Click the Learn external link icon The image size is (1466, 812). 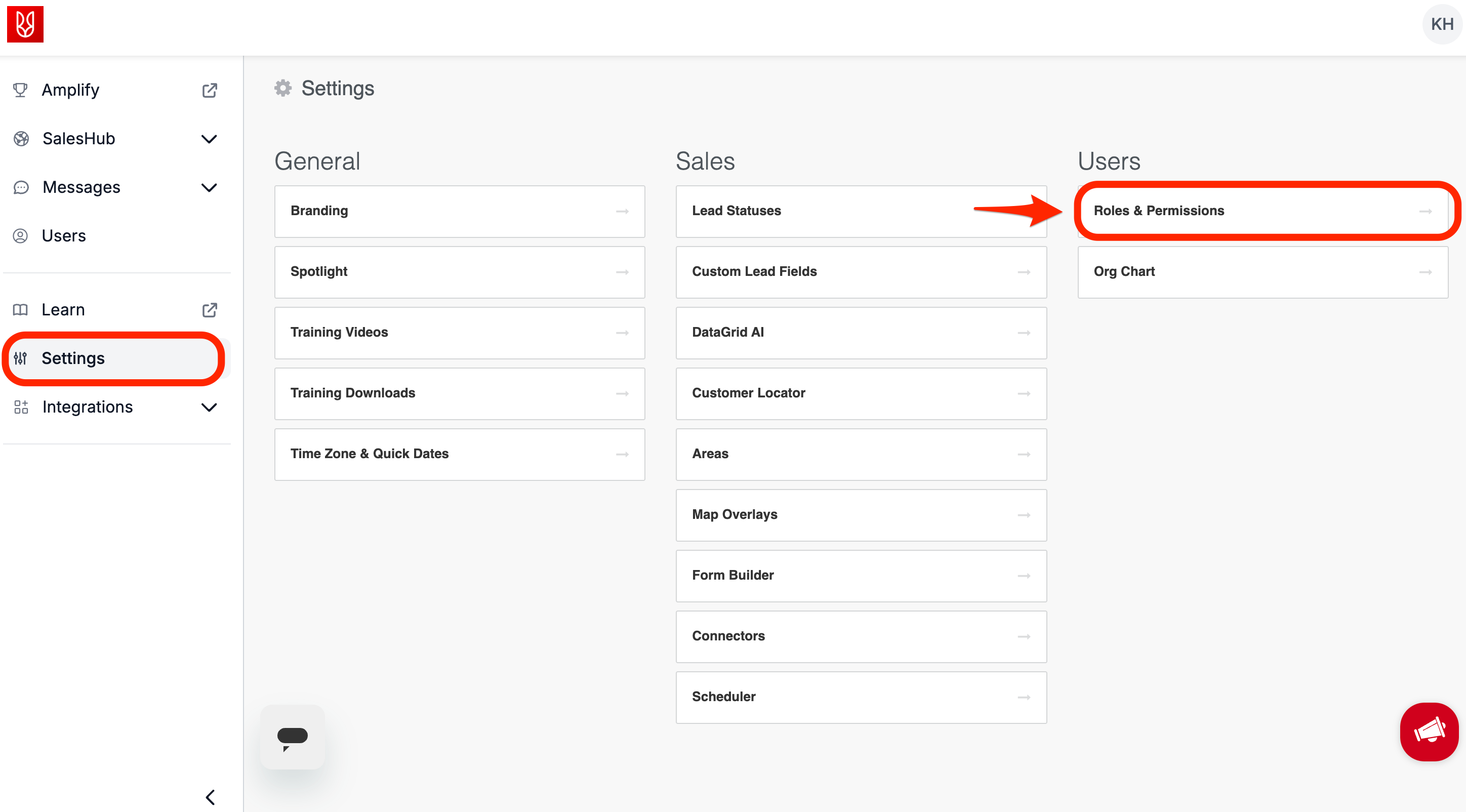(x=210, y=310)
